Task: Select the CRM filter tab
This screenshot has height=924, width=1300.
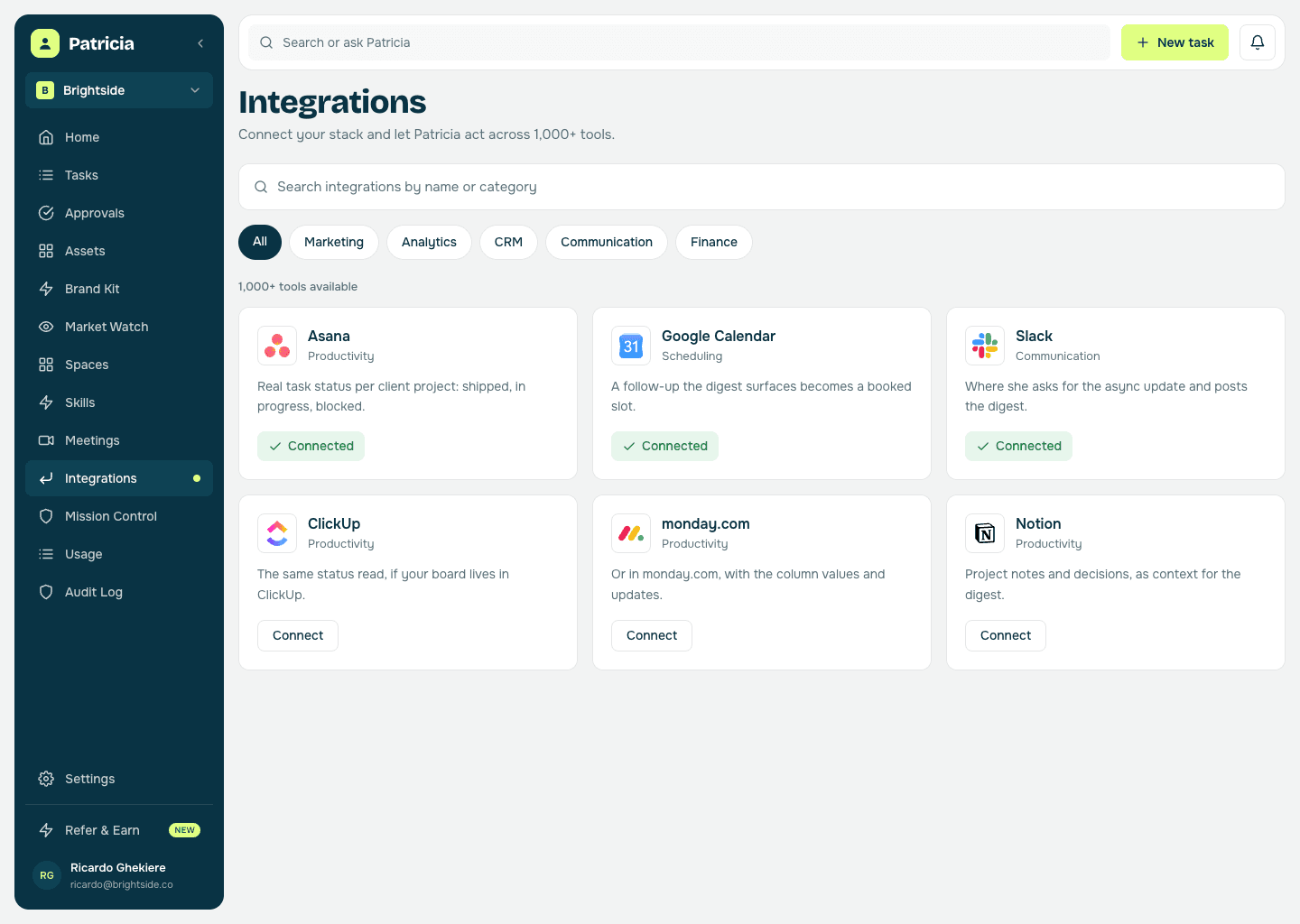Action: click(x=508, y=242)
